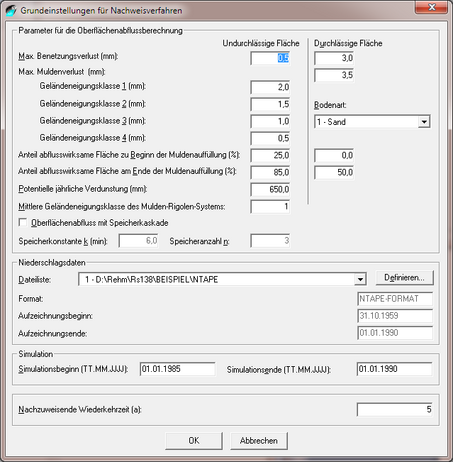Select Geländeneigungsklasse 1 undurchlässige value field
This screenshot has width=453, height=462.
click(x=270, y=87)
